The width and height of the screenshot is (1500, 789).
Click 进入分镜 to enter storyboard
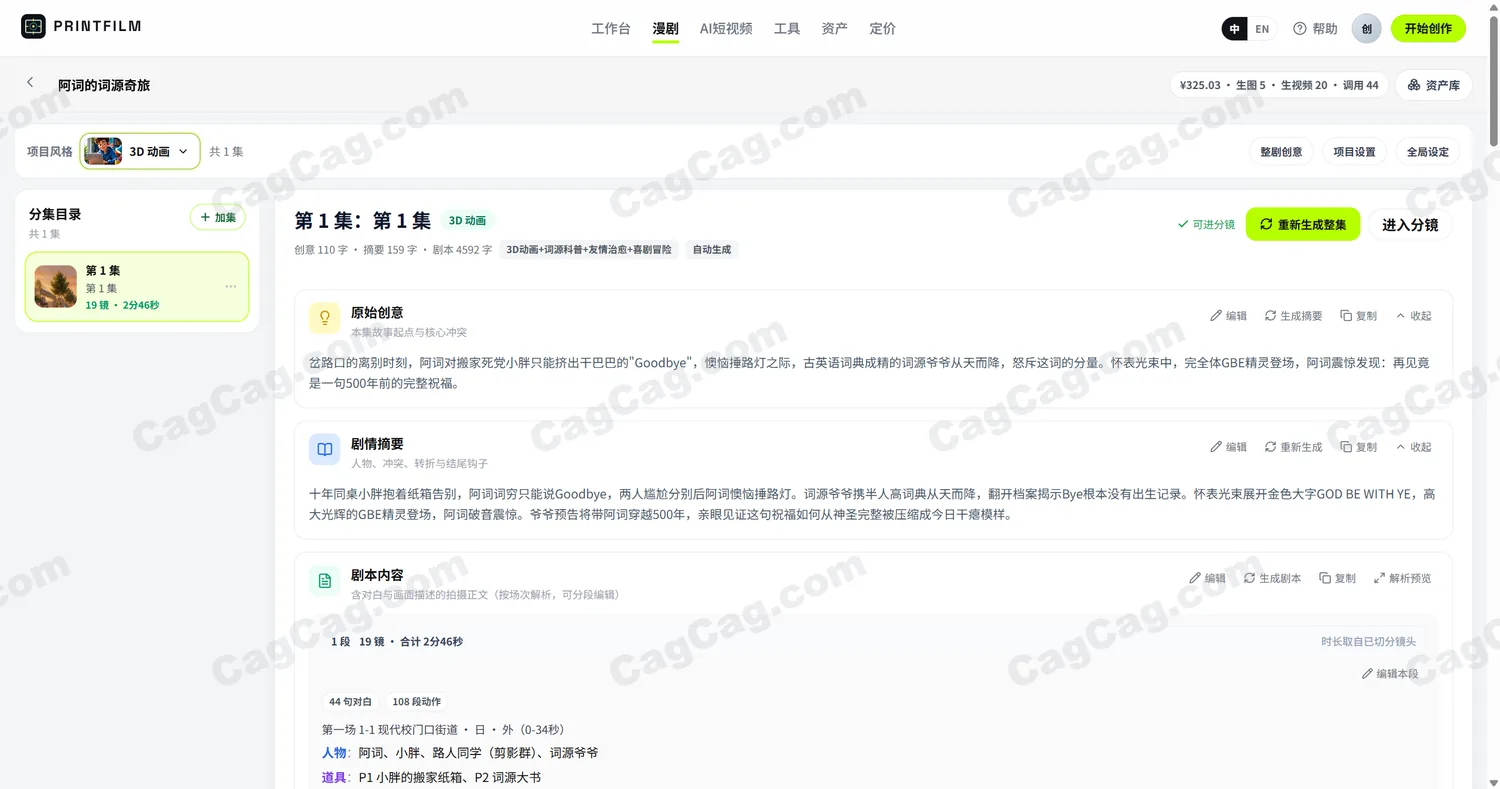pos(1410,225)
